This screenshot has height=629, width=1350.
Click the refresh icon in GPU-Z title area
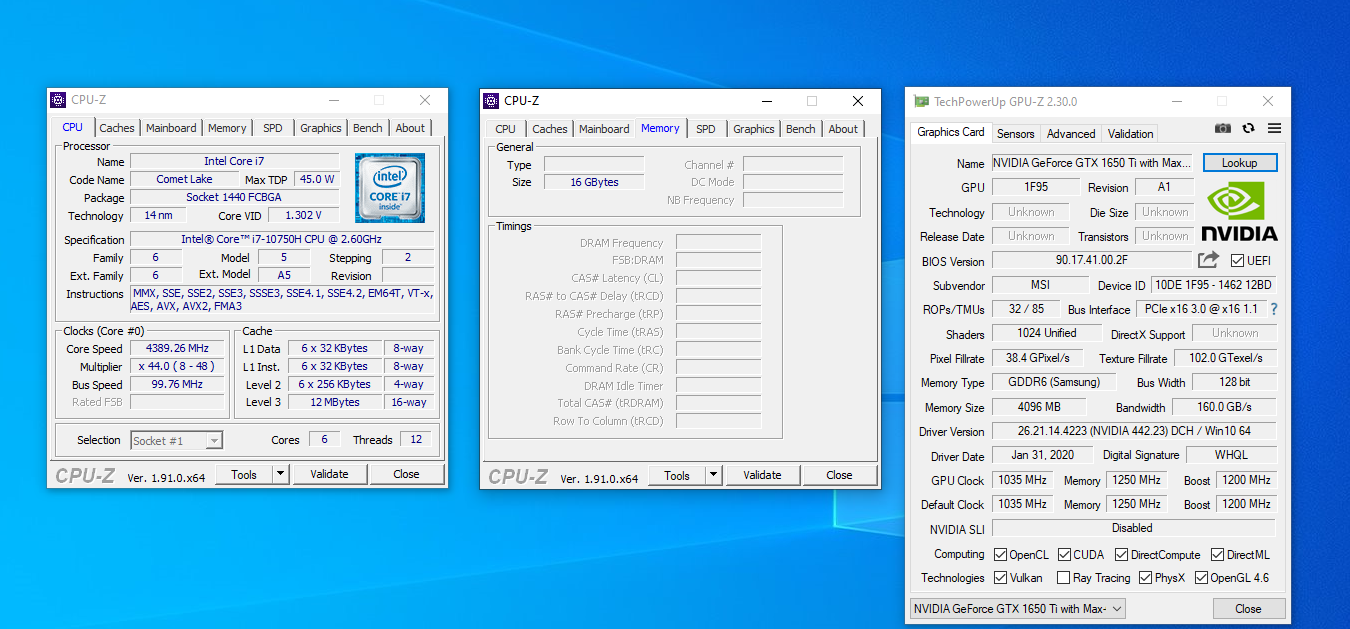click(1248, 128)
